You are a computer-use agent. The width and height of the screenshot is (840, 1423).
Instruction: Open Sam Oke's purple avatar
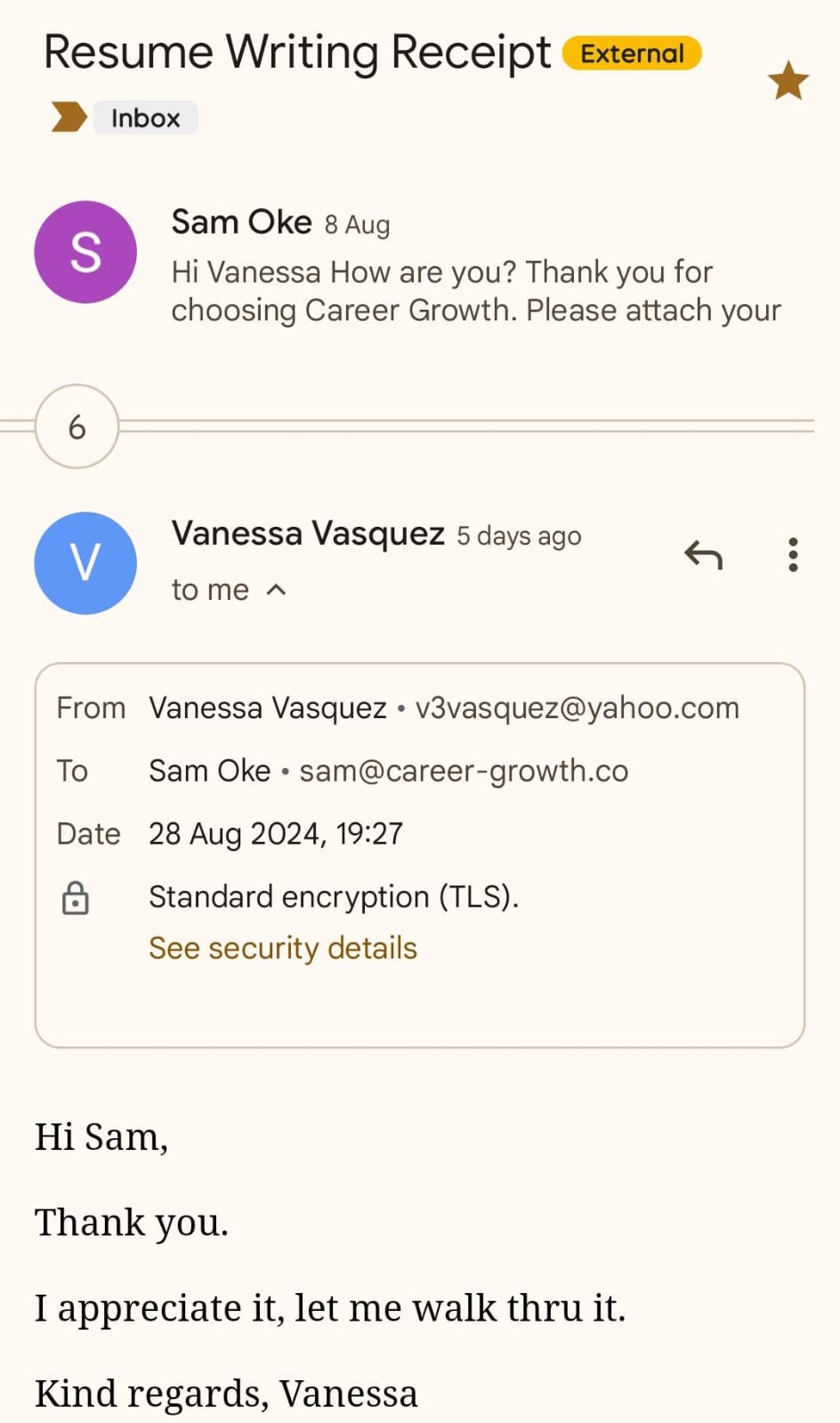click(x=85, y=252)
